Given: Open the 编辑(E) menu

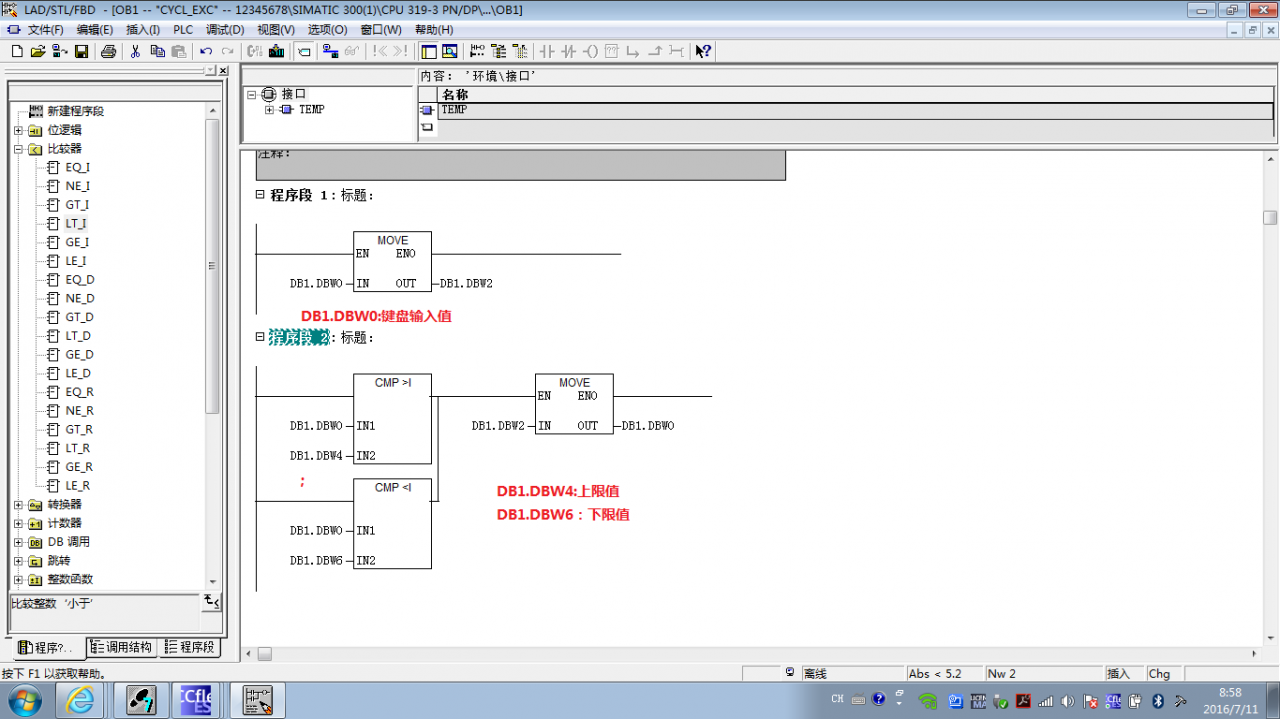Looking at the screenshot, I should coord(95,30).
